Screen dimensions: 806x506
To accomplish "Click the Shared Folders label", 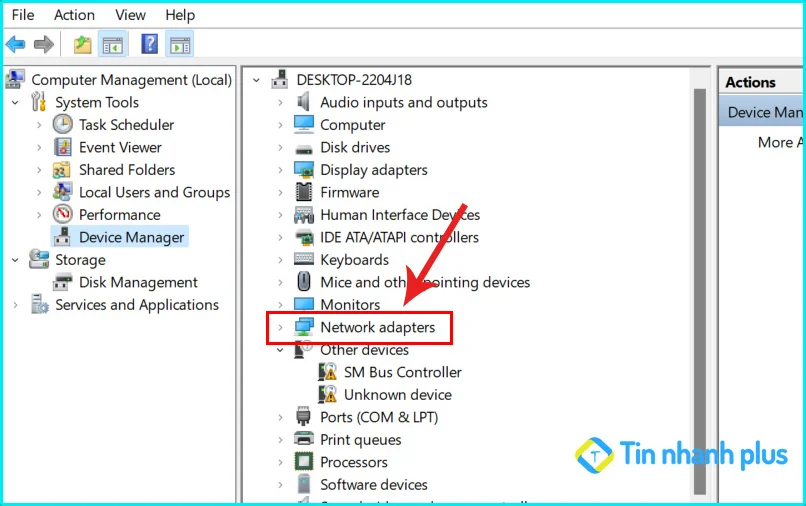I will point(127,170).
